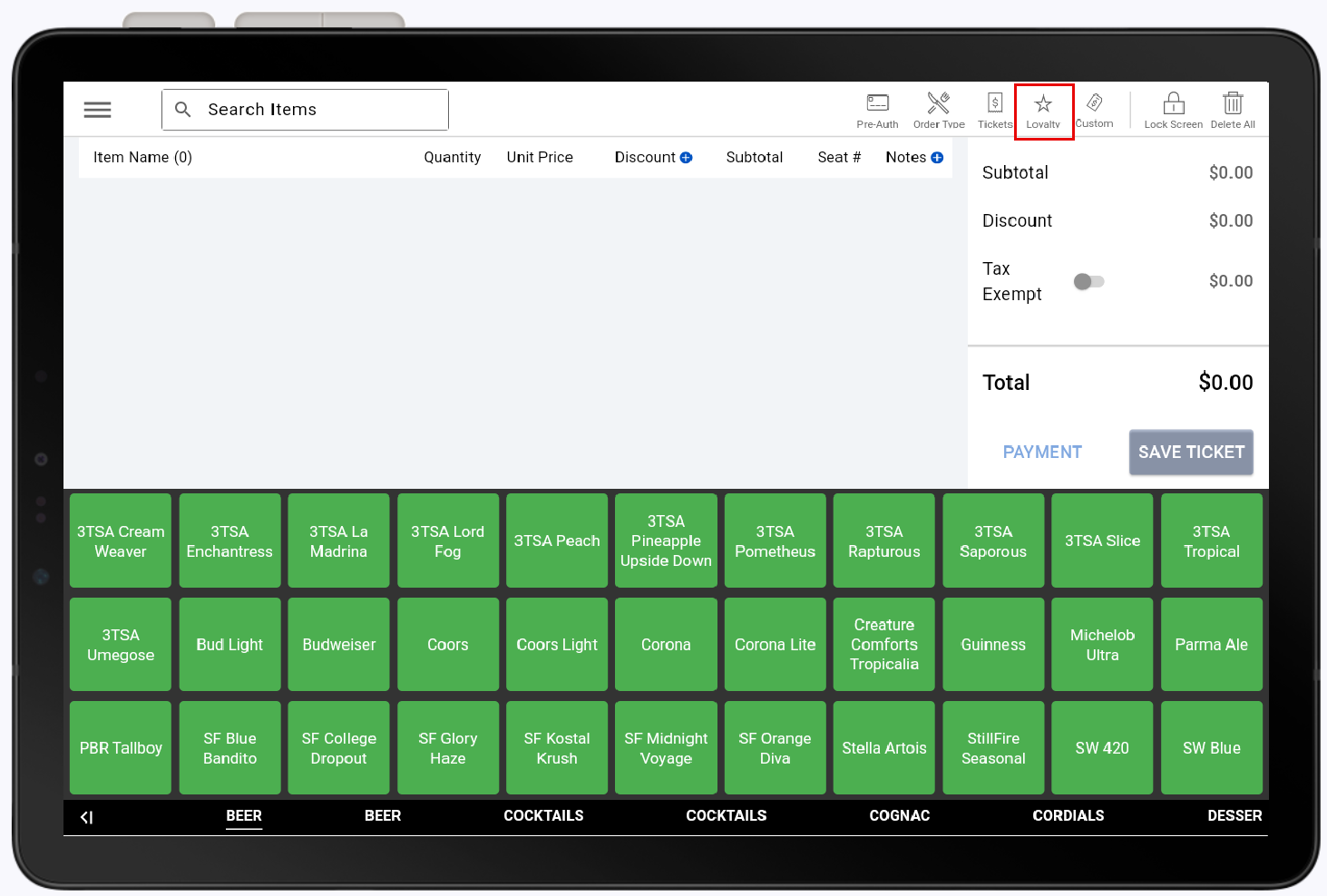
Task: Click the Quantity column header
Action: 453,158
